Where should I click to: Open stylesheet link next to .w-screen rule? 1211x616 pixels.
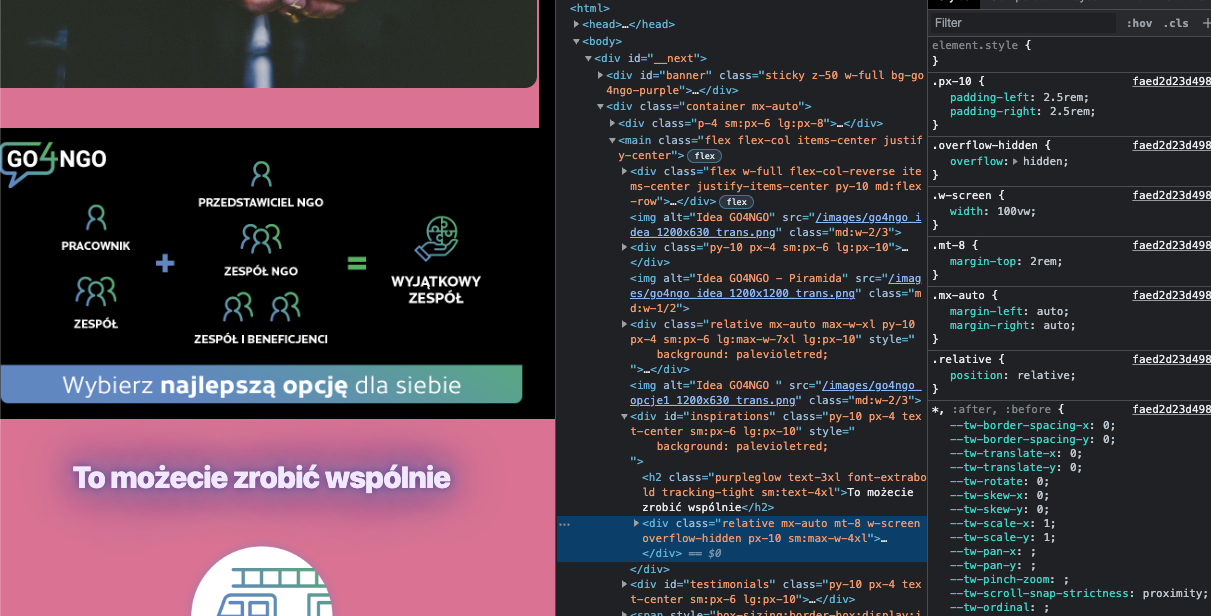pyautogui.click(x=1171, y=195)
